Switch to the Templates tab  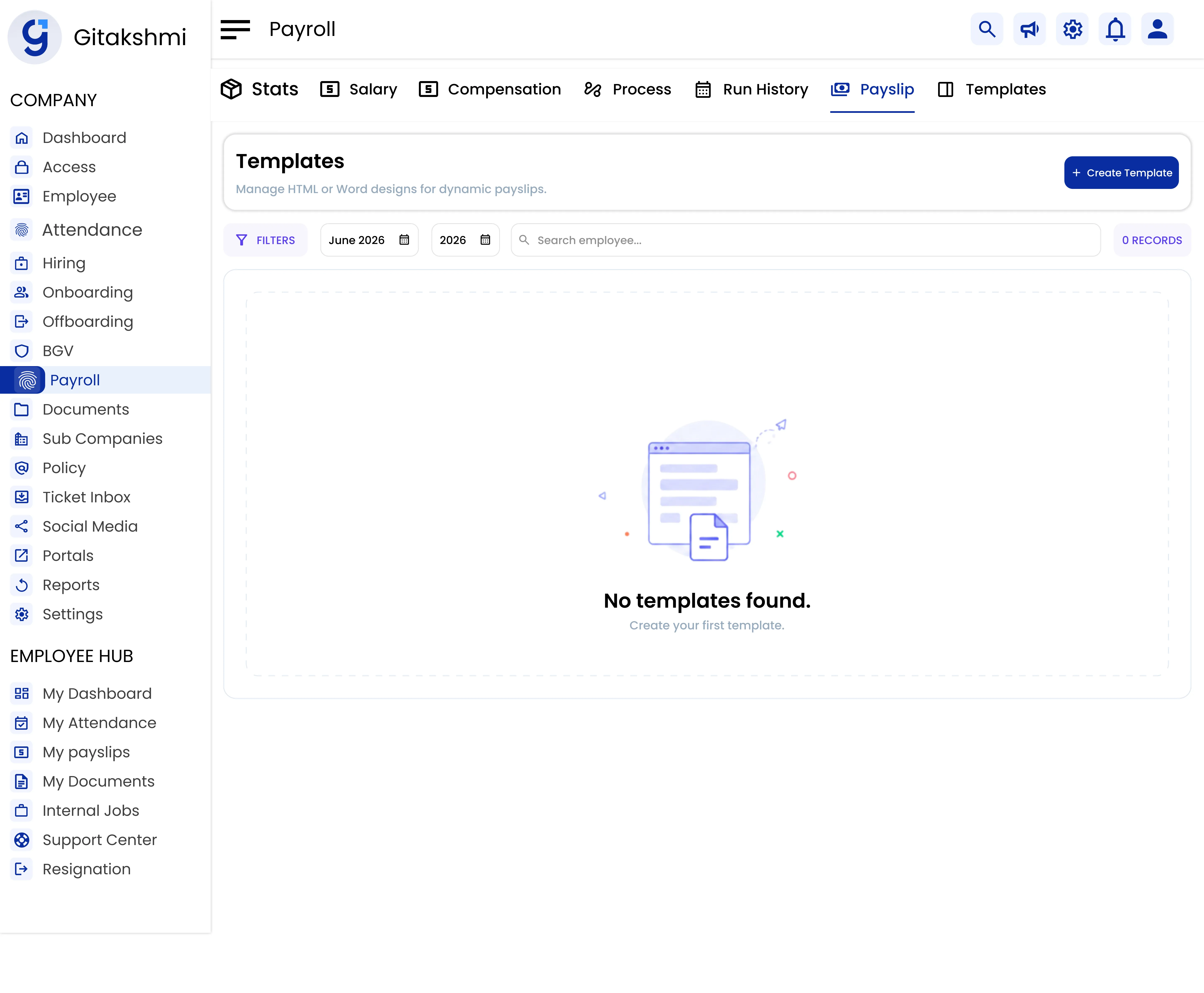[992, 89]
